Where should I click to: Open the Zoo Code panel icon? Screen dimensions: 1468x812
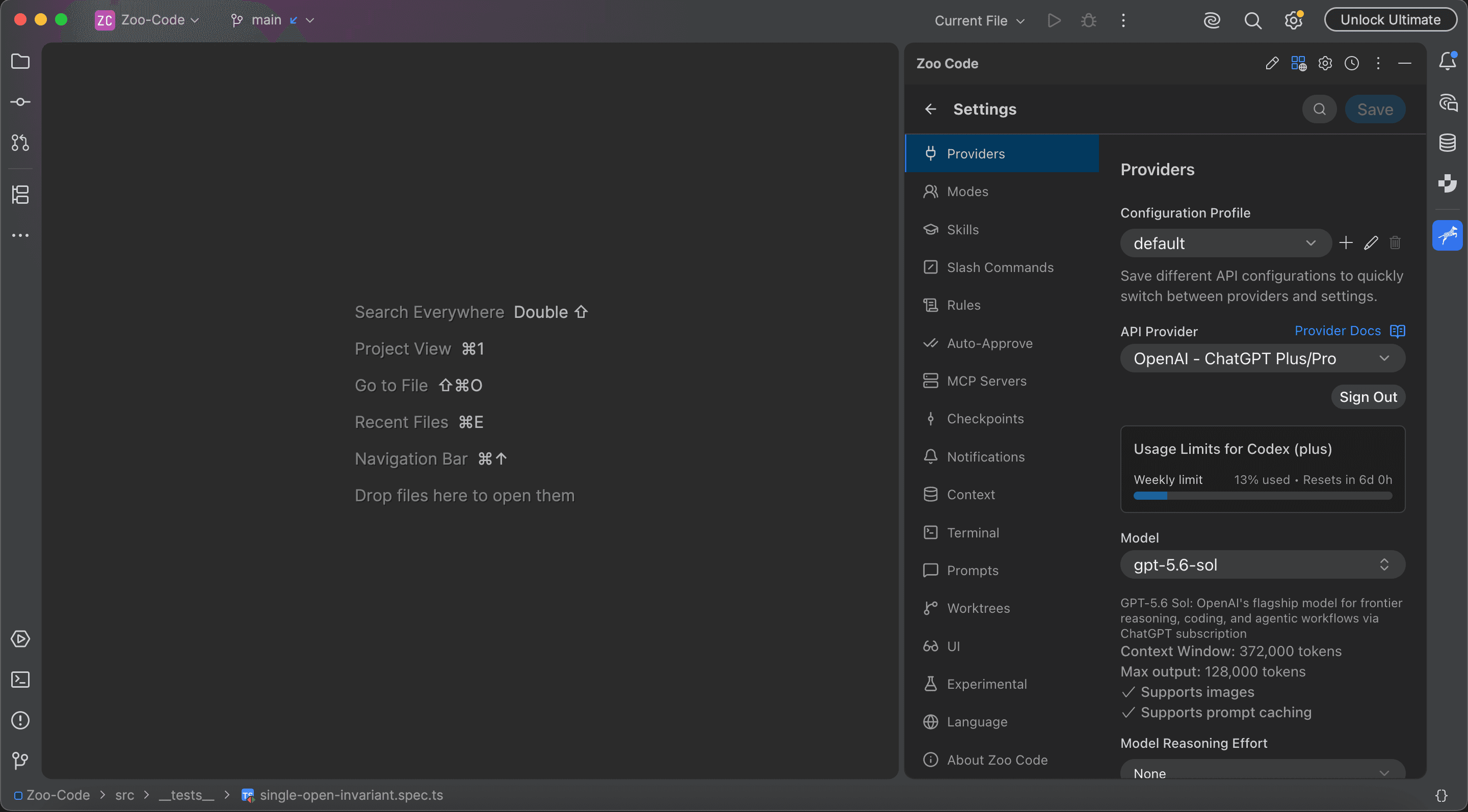point(1448,235)
